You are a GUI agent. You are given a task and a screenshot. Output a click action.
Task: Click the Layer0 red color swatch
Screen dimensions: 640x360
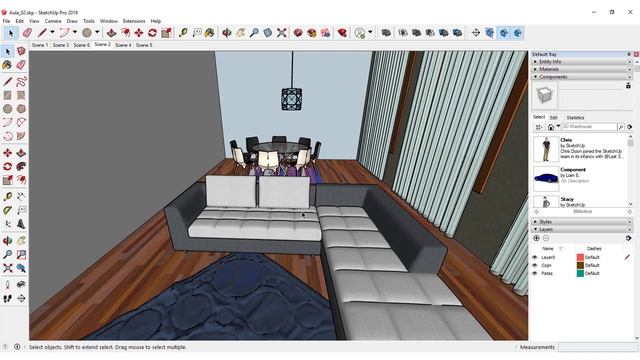pyautogui.click(x=580, y=258)
